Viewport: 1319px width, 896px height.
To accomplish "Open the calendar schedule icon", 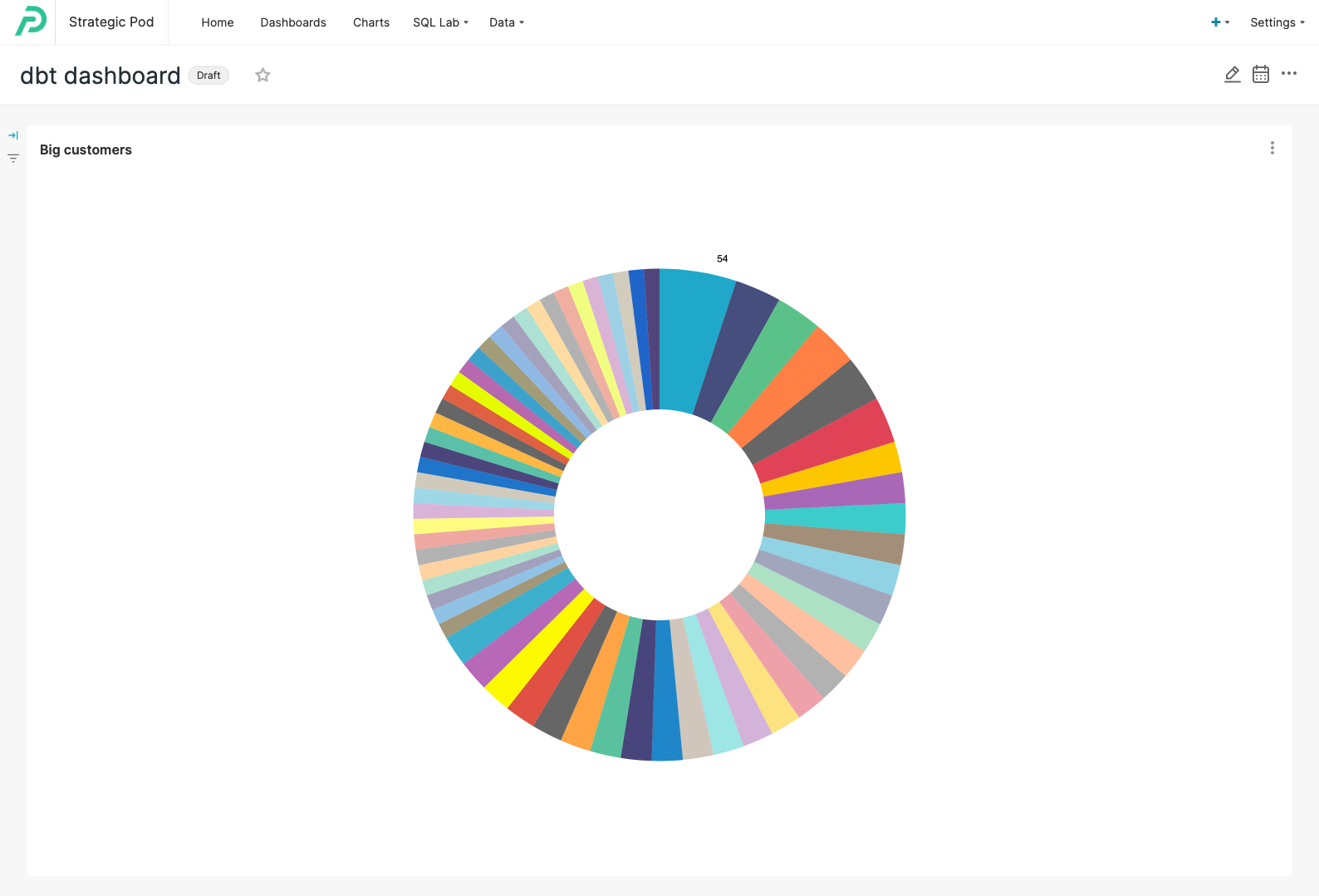I will coord(1260,75).
